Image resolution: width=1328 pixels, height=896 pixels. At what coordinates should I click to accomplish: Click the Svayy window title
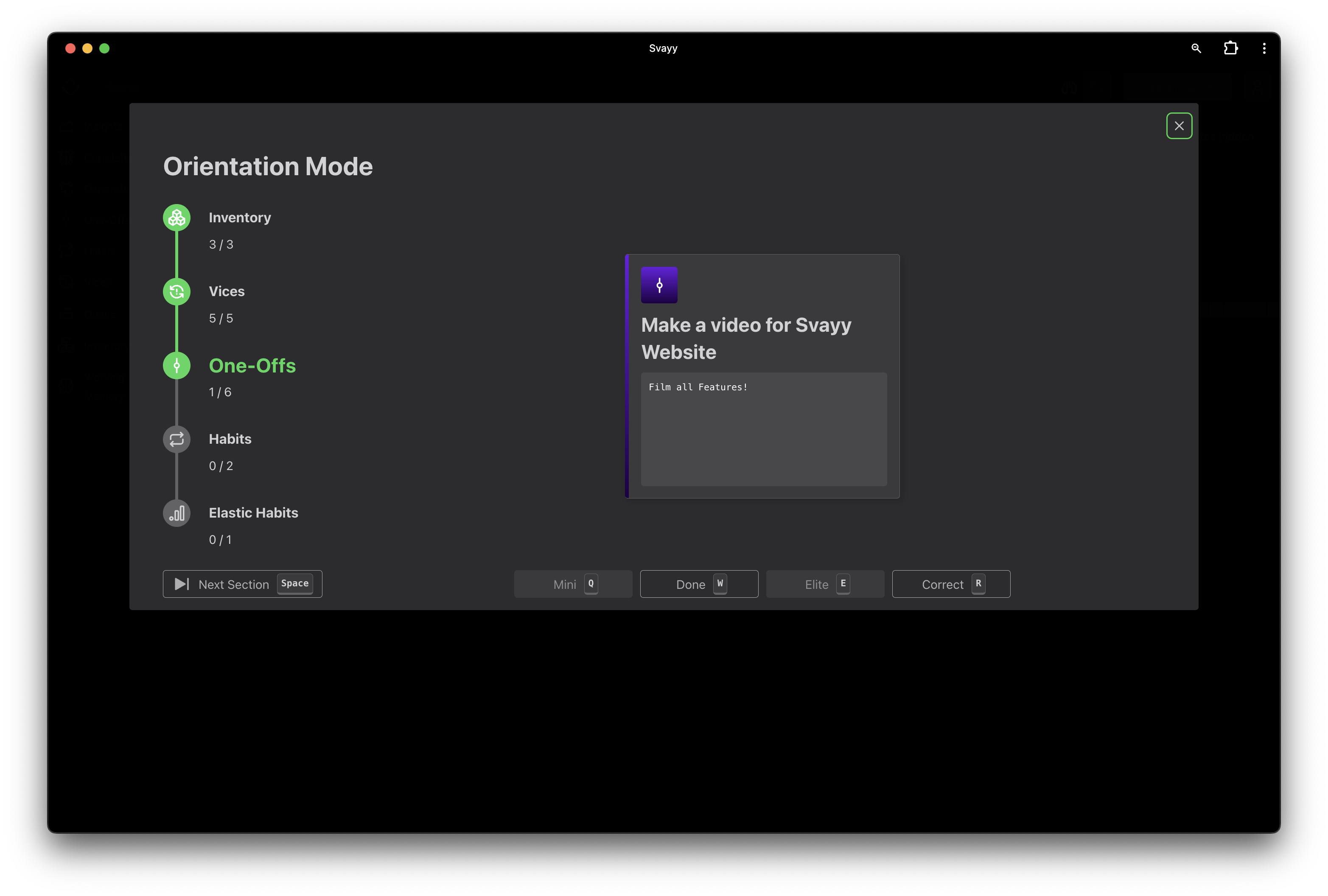click(663, 48)
